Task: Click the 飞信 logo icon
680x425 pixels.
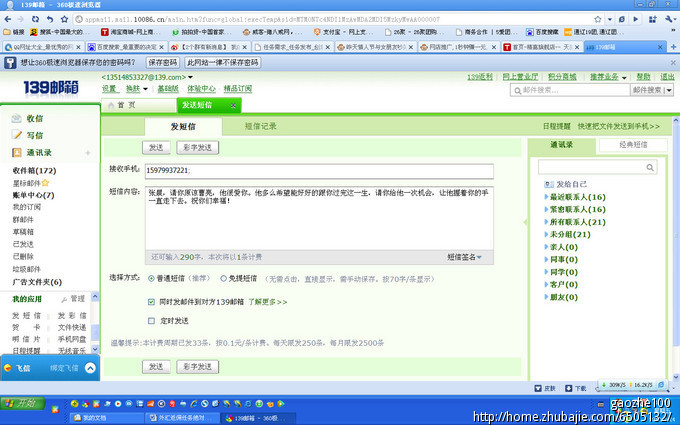Action: click(7, 368)
